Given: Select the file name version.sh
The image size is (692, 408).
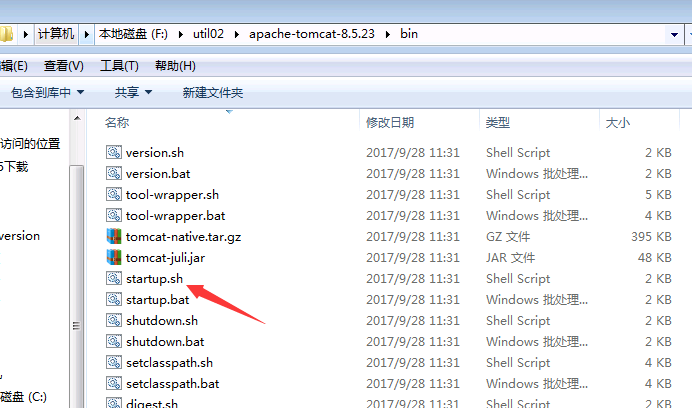Looking at the screenshot, I should (154, 152).
